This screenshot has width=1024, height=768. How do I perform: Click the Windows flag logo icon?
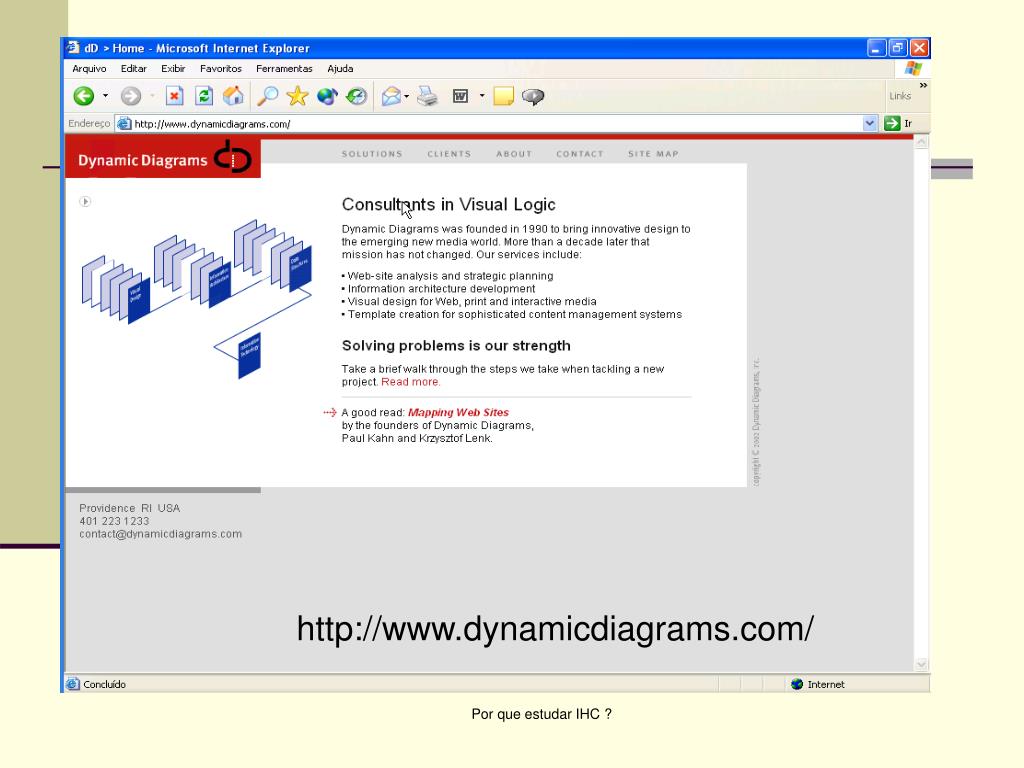pyautogui.click(x=913, y=68)
